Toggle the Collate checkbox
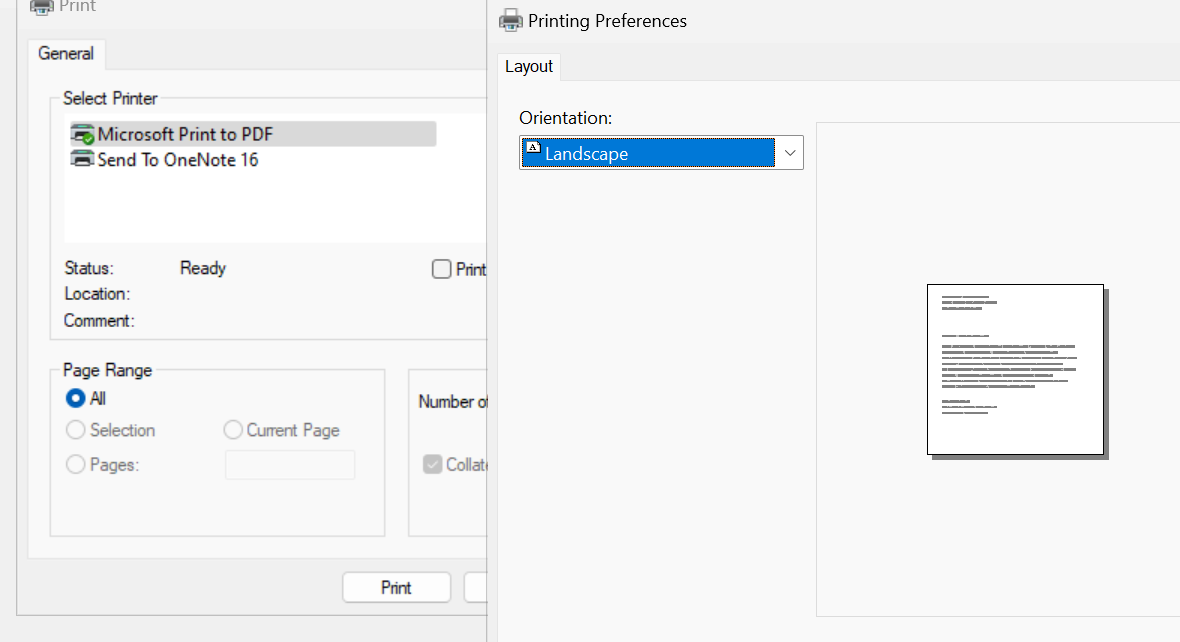Screen dimensions: 1180x642 [x=432, y=463]
